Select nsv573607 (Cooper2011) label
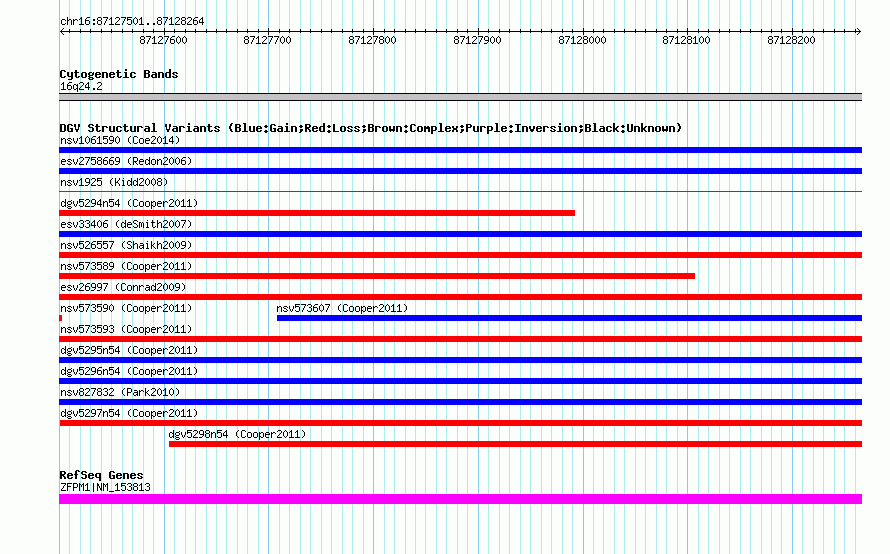Screen dimensions: 890x554 (342, 308)
